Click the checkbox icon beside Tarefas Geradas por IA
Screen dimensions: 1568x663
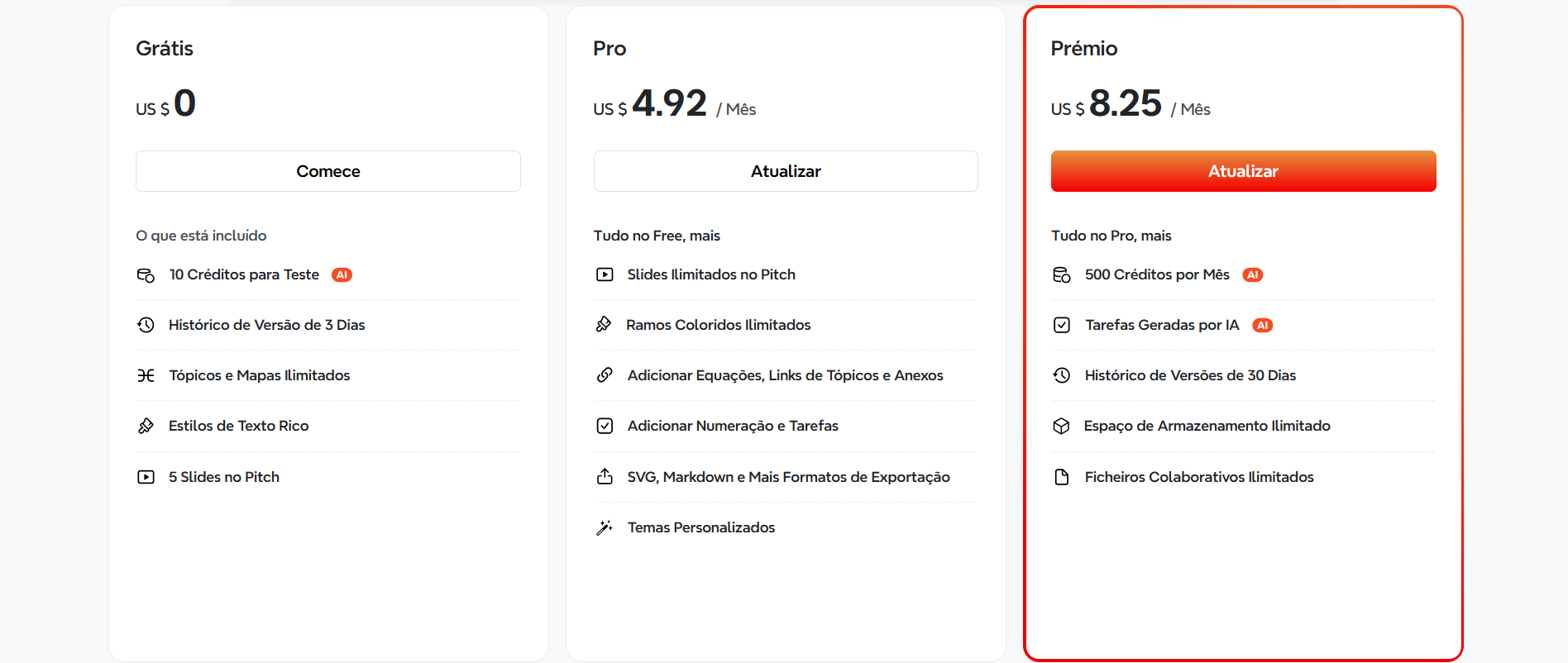point(1062,325)
